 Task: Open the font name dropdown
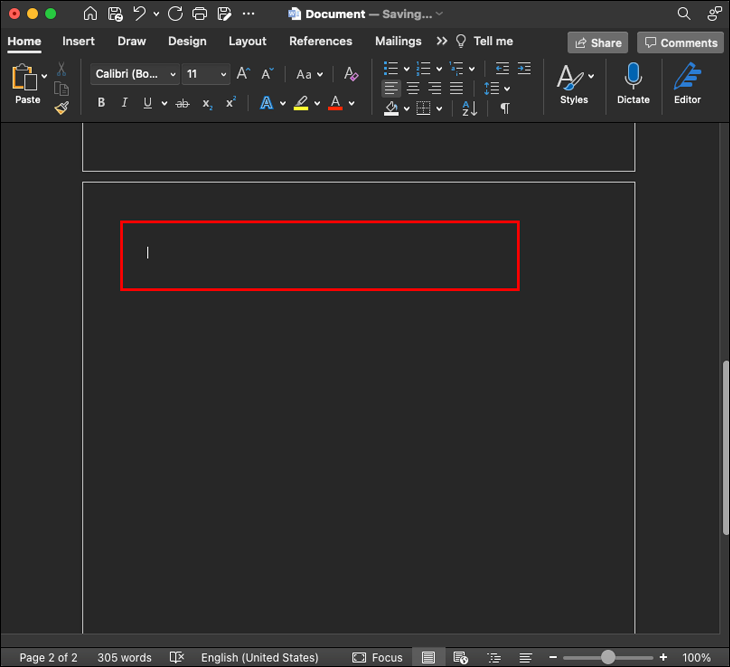tap(135, 74)
